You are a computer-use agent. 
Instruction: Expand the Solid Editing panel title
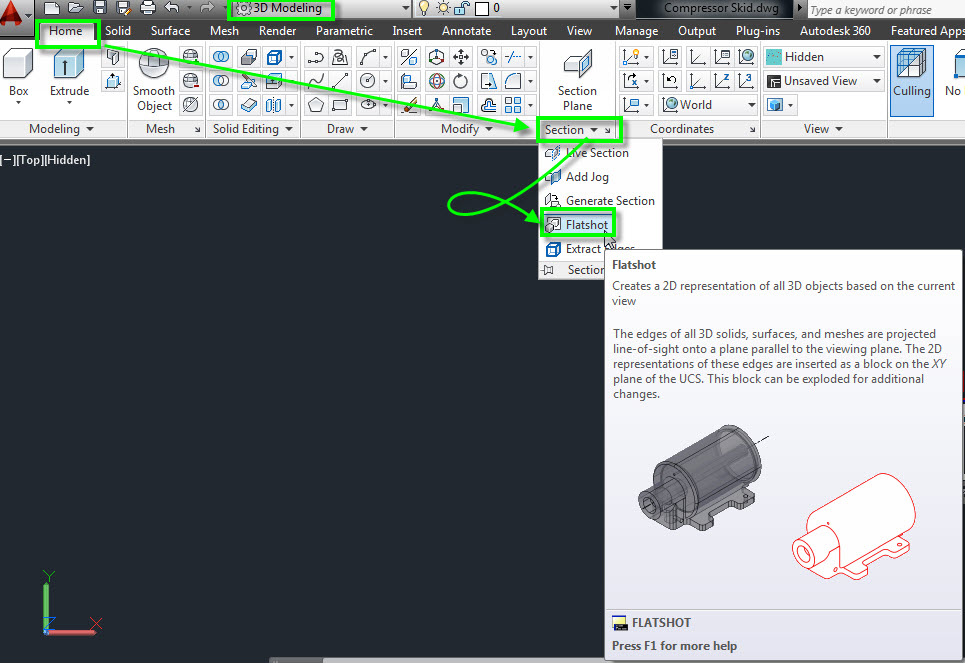point(254,129)
